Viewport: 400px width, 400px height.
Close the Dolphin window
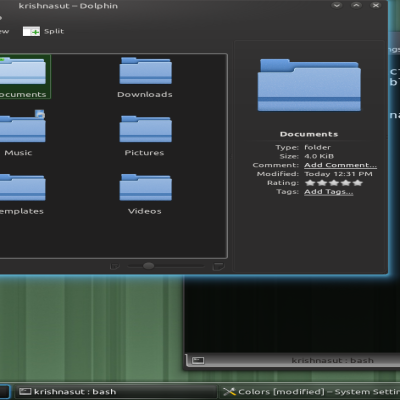[x=376, y=5]
